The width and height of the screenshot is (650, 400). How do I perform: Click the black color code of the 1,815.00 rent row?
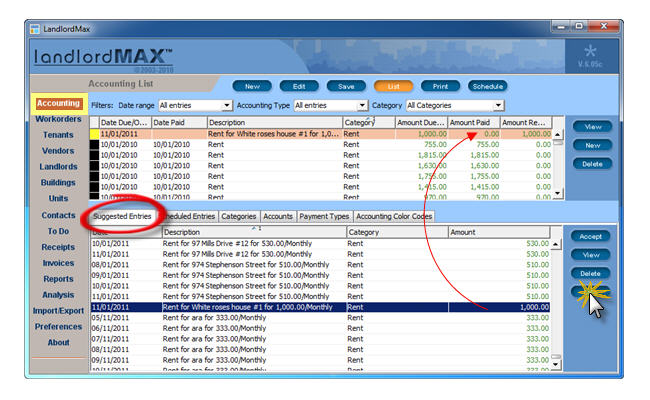pyautogui.click(x=95, y=155)
